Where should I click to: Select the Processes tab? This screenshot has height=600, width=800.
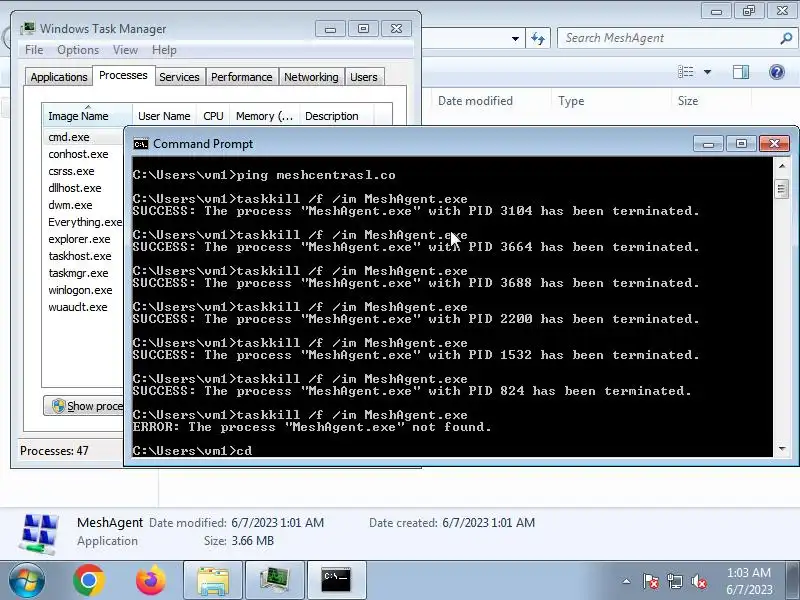pos(123,75)
